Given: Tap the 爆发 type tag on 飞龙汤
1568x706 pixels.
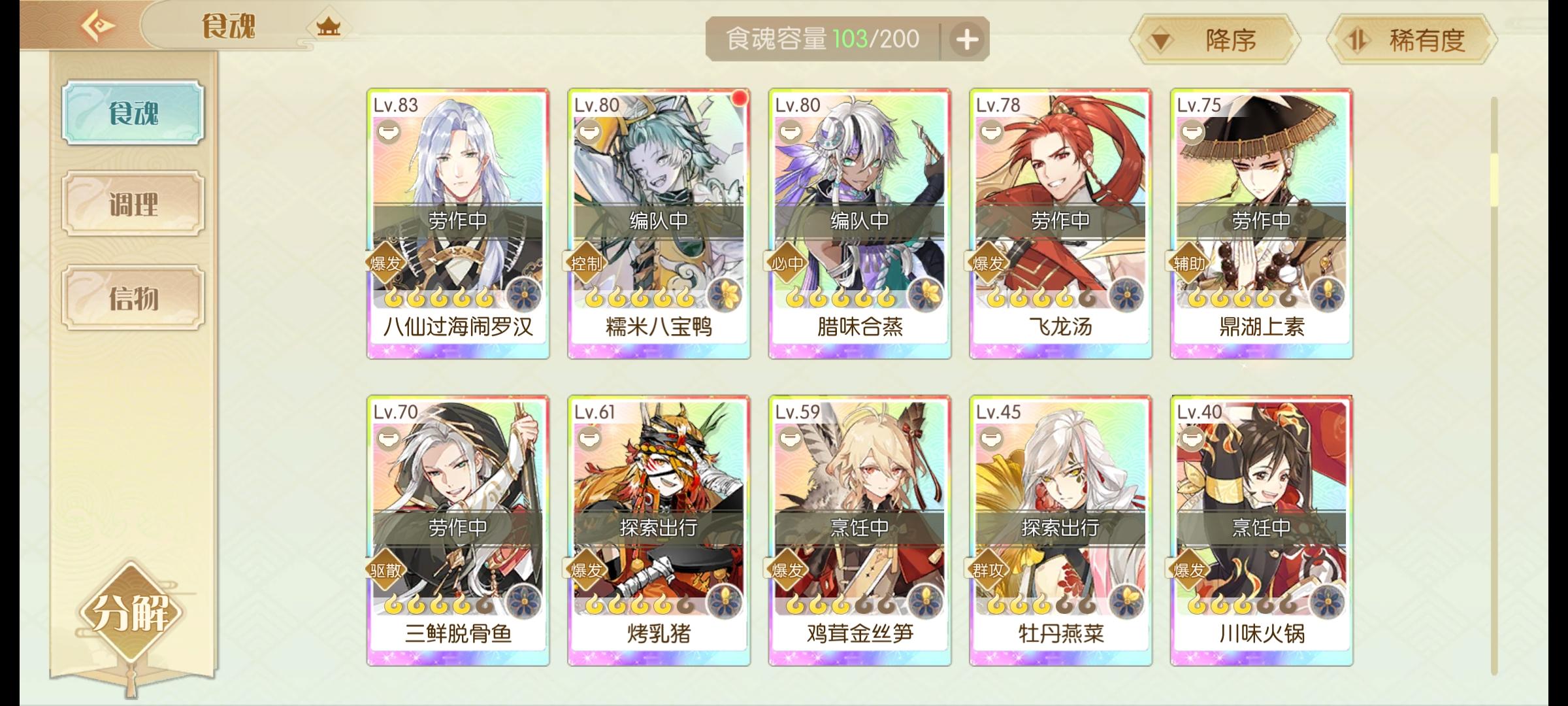Looking at the screenshot, I should point(988,263).
